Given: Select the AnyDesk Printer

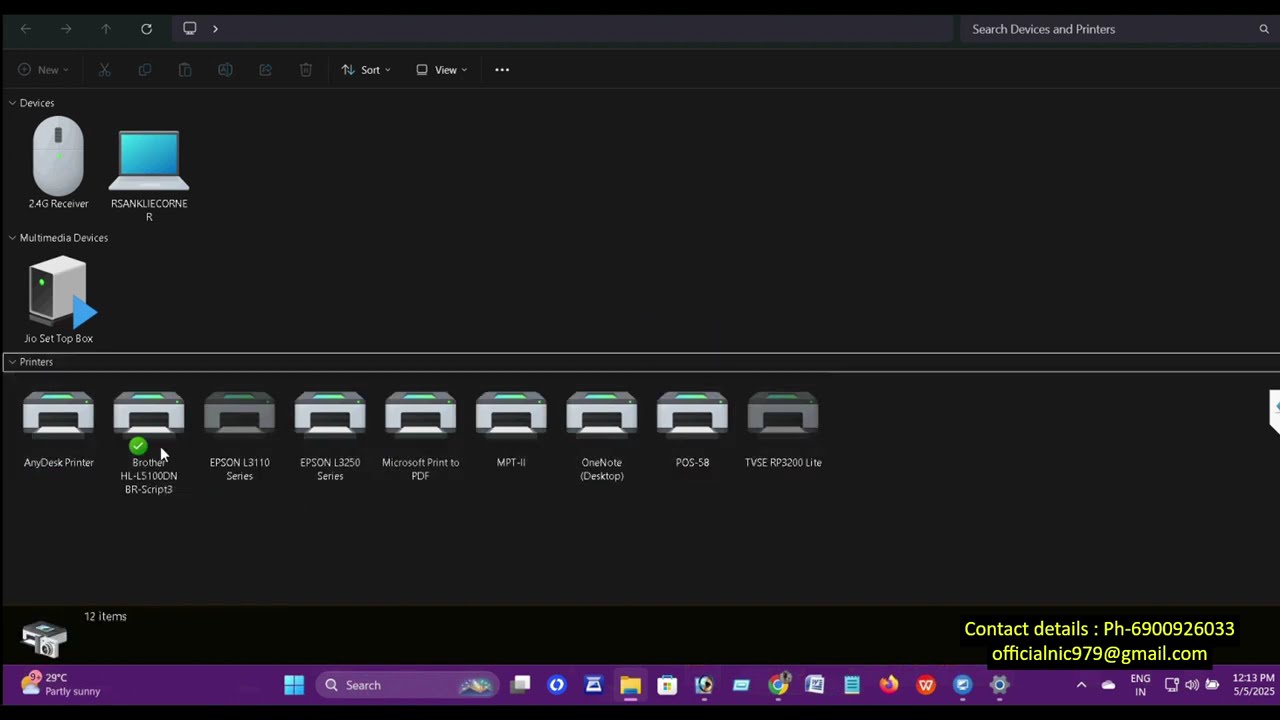Looking at the screenshot, I should click(x=59, y=430).
